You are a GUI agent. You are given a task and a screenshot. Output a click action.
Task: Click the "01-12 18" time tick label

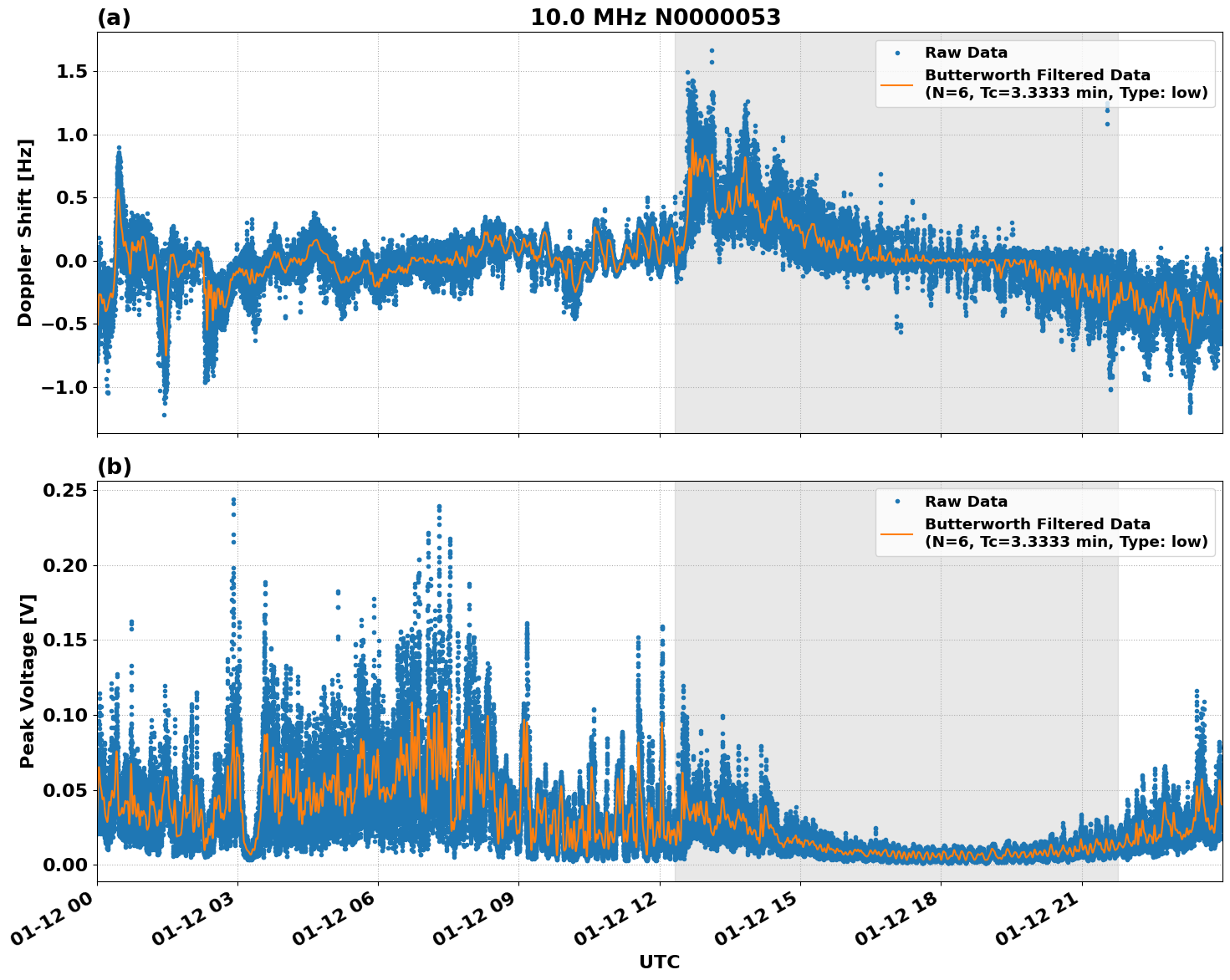click(x=899, y=919)
